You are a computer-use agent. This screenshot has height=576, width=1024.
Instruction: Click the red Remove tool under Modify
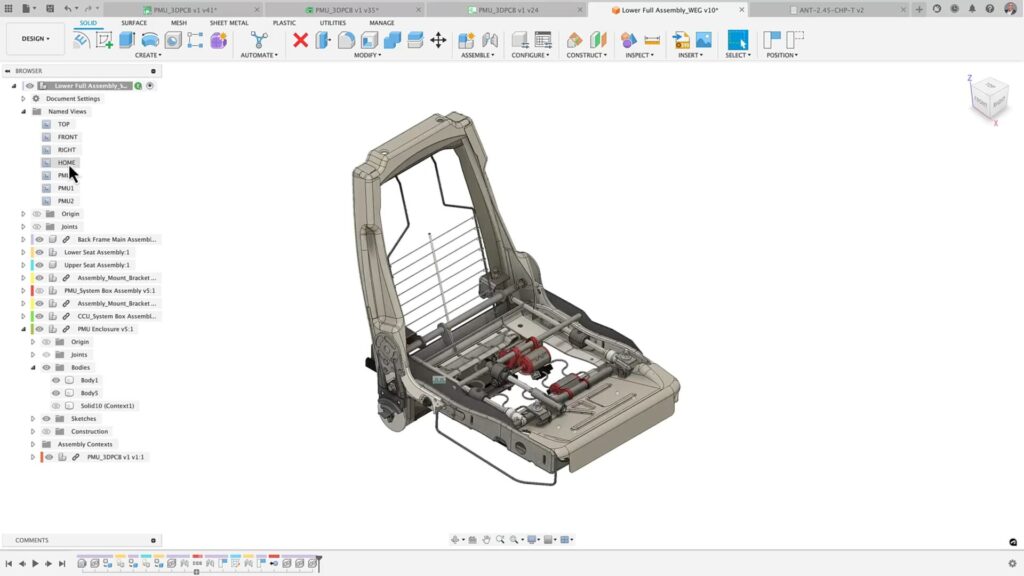pyautogui.click(x=300, y=38)
